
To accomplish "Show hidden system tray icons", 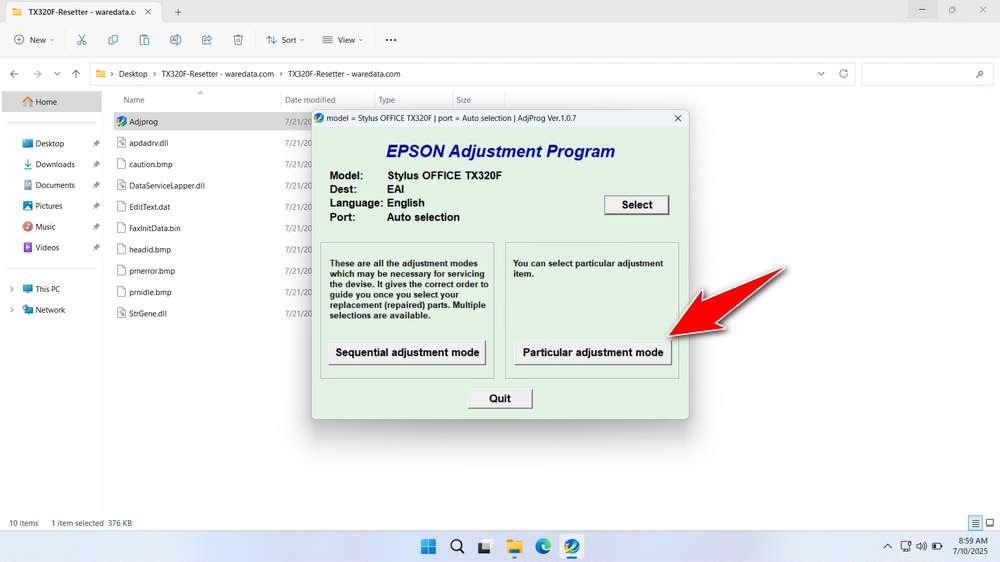I will coord(887,547).
